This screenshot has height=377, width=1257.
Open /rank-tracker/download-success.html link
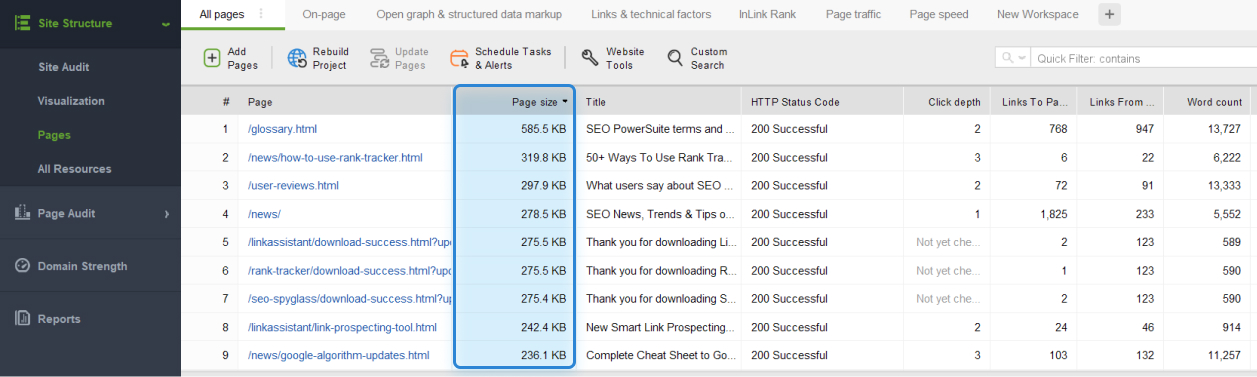(x=350, y=270)
